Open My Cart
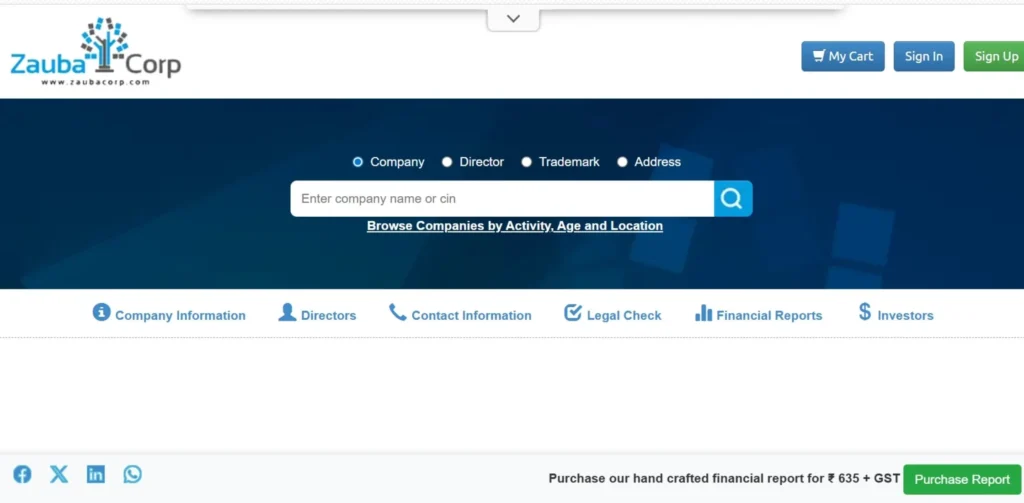Viewport: 1024px width, 503px height. tap(843, 56)
